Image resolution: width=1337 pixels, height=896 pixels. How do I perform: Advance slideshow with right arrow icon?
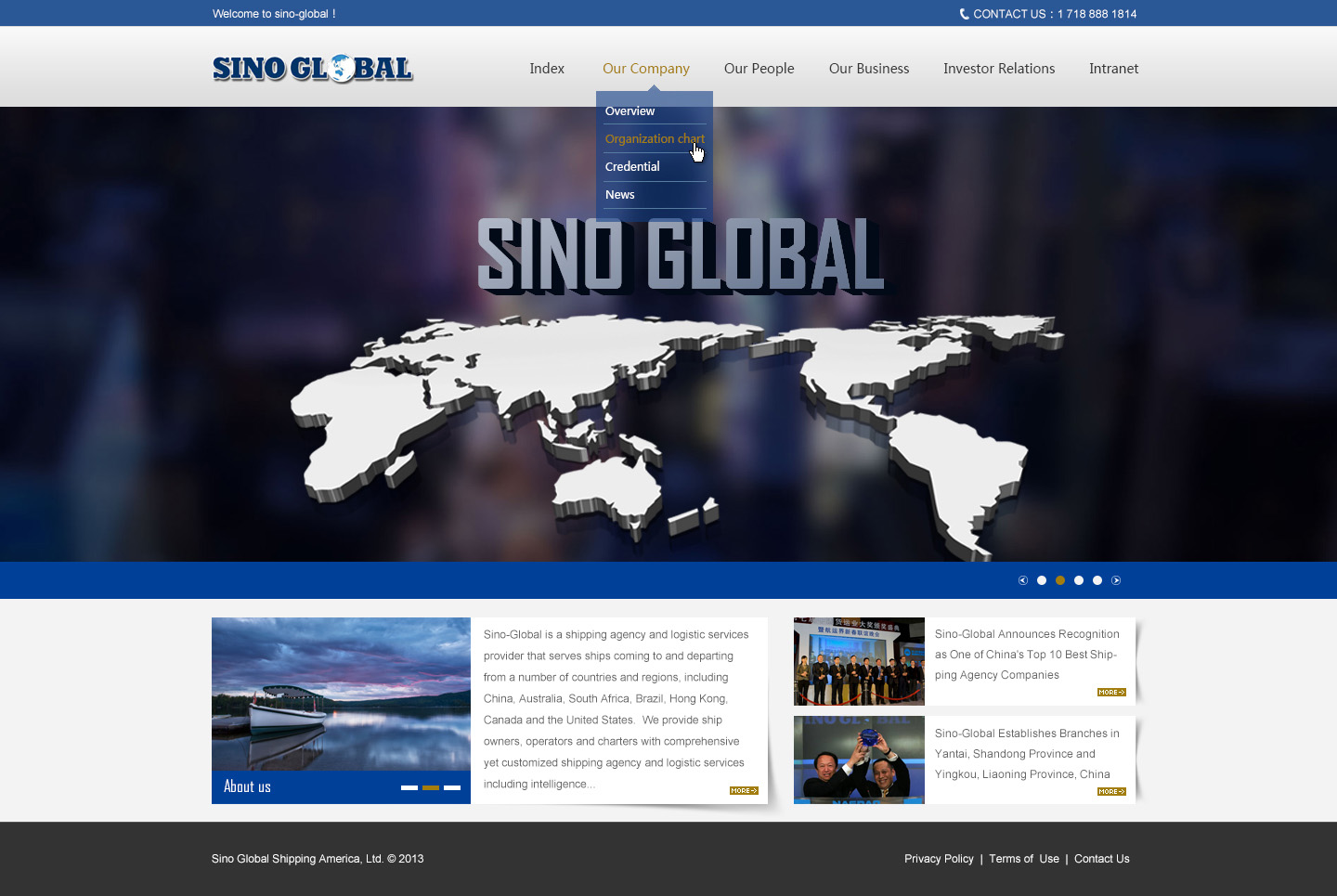tap(1116, 580)
